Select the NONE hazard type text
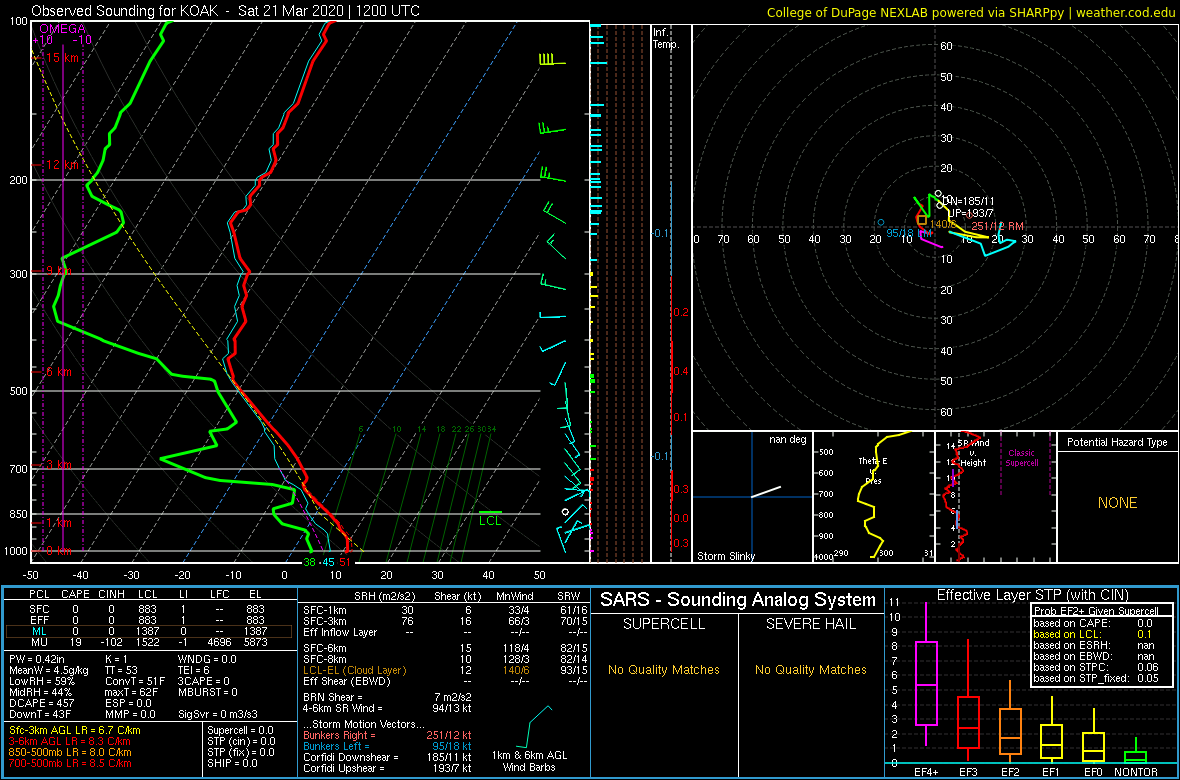Viewport: 1180px width, 780px height. (1117, 503)
